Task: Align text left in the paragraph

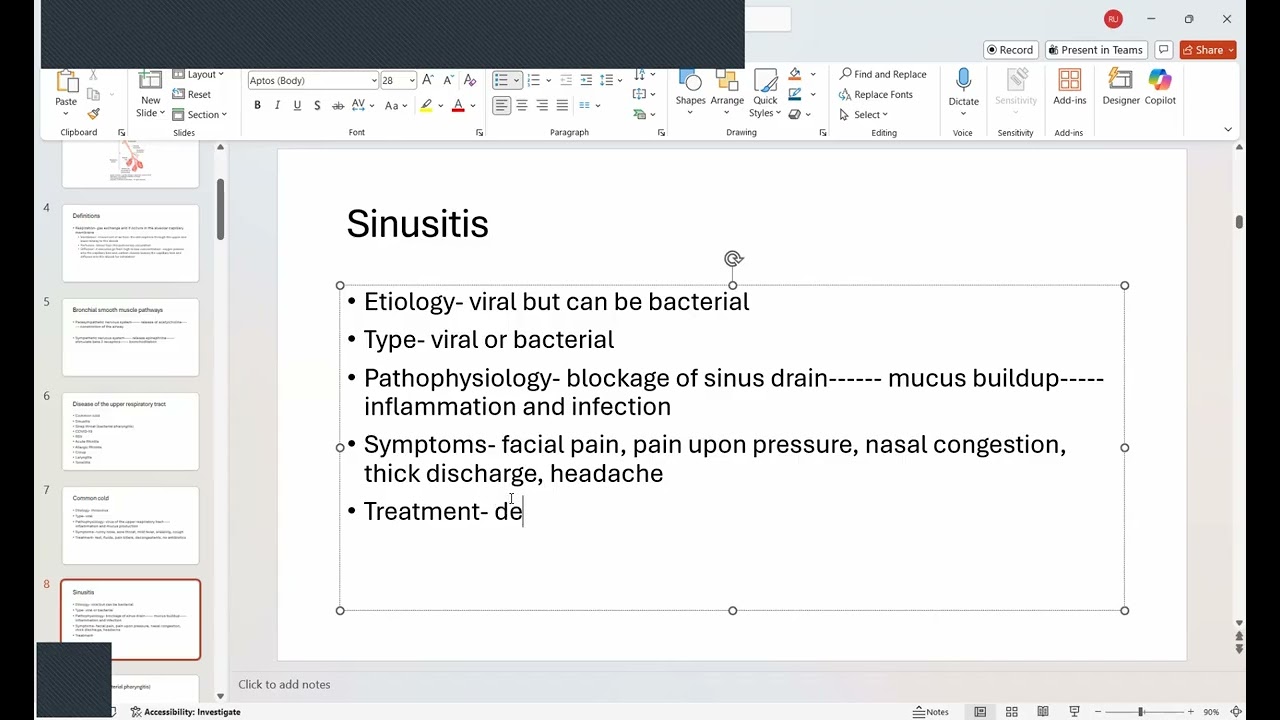Action: point(501,105)
